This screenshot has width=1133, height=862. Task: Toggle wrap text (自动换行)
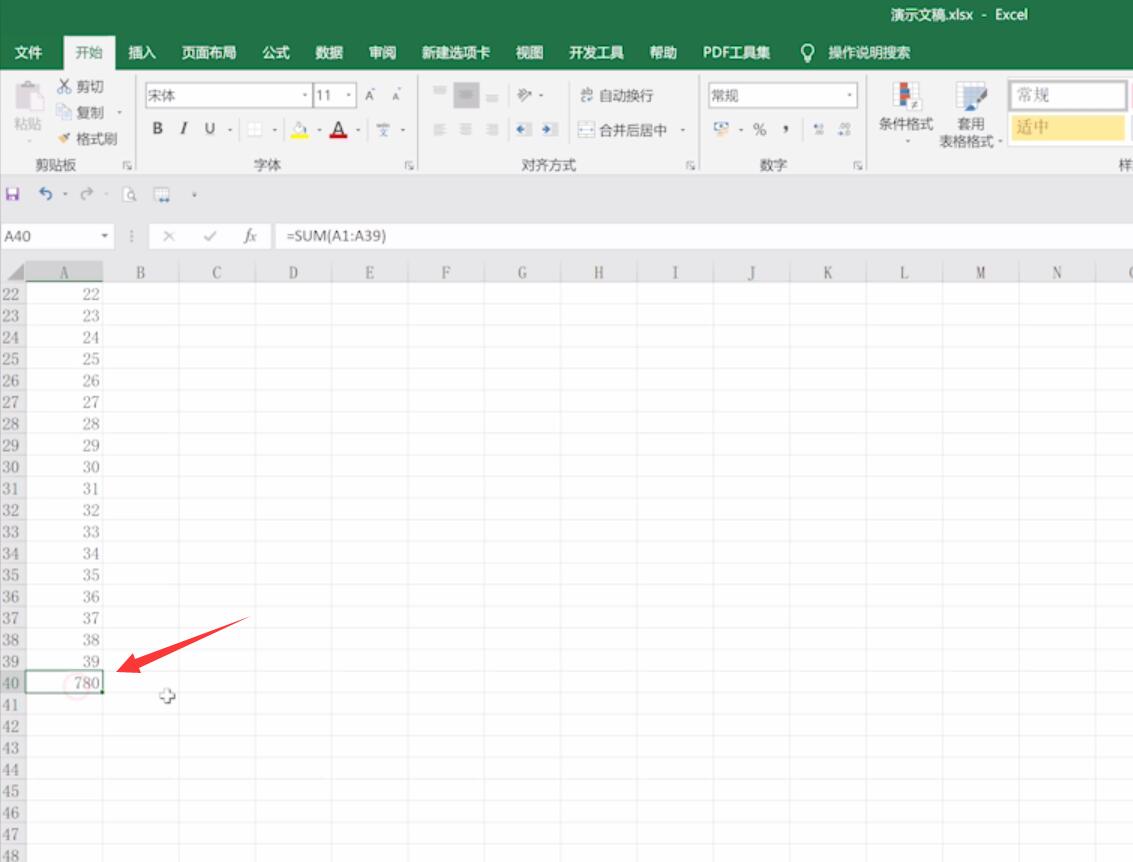[x=616, y=95]
